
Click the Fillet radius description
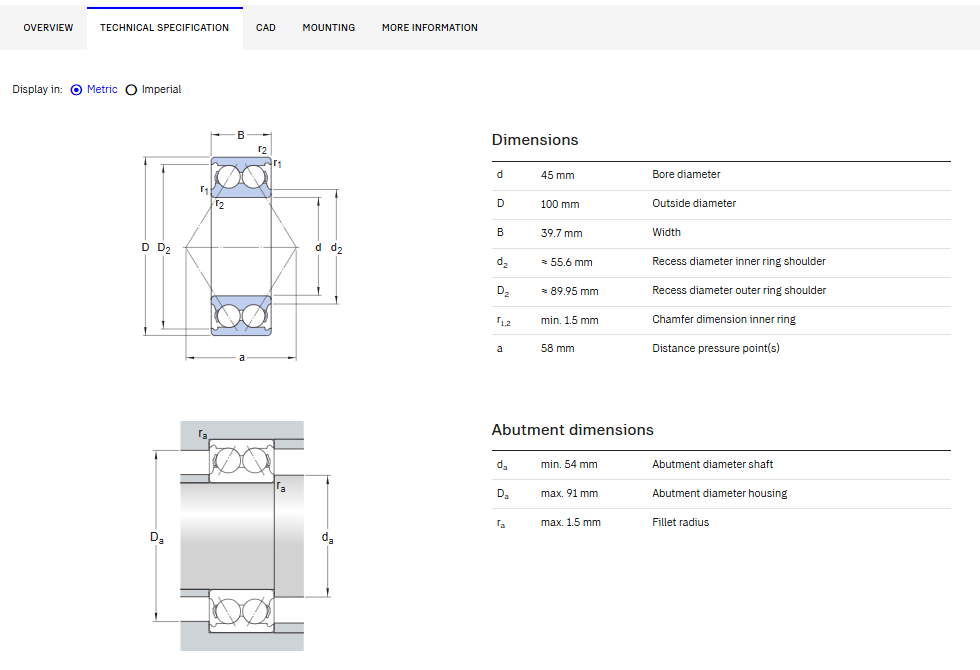(x=681, y=522)
